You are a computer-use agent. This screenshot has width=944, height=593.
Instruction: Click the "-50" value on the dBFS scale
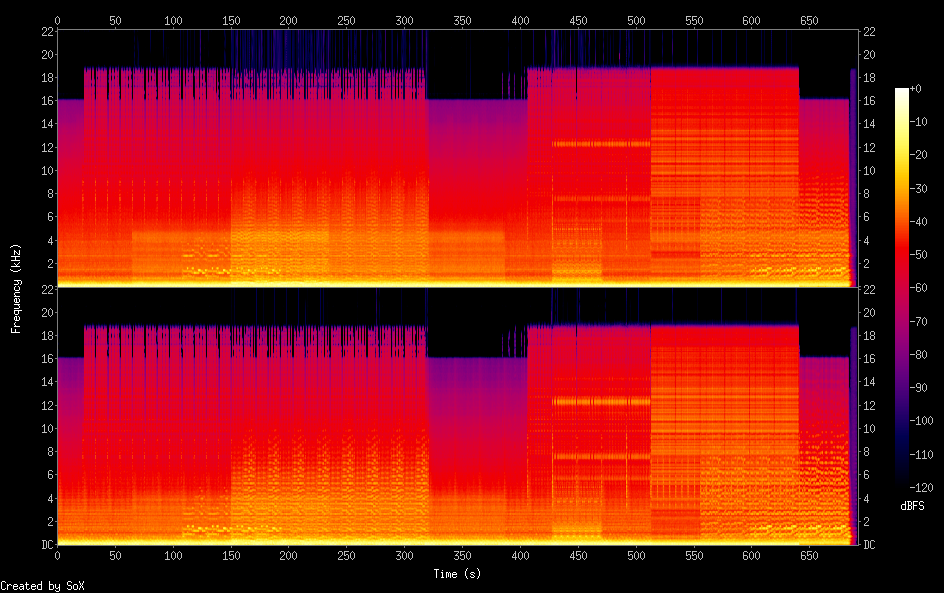click(x=918, y=255)
